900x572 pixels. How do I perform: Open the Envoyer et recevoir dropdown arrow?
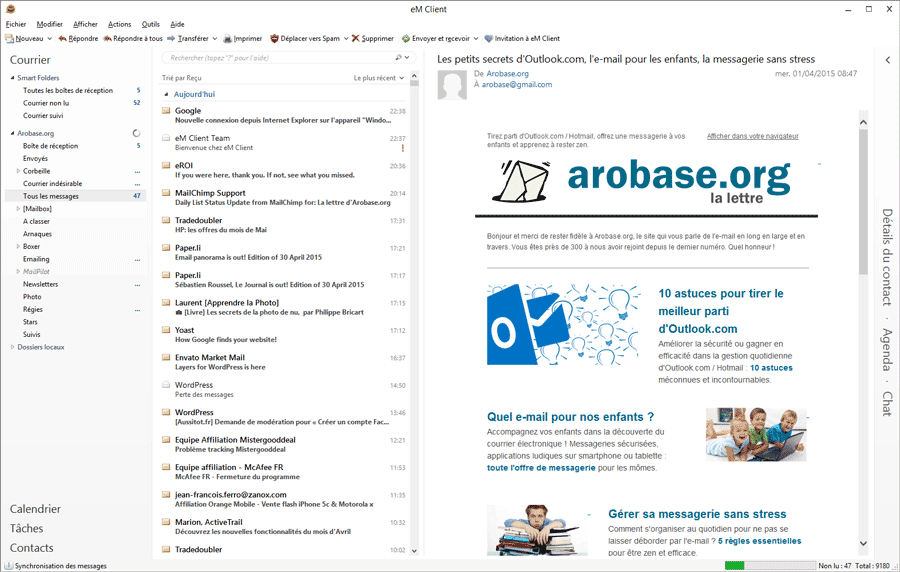pos(476,38)
